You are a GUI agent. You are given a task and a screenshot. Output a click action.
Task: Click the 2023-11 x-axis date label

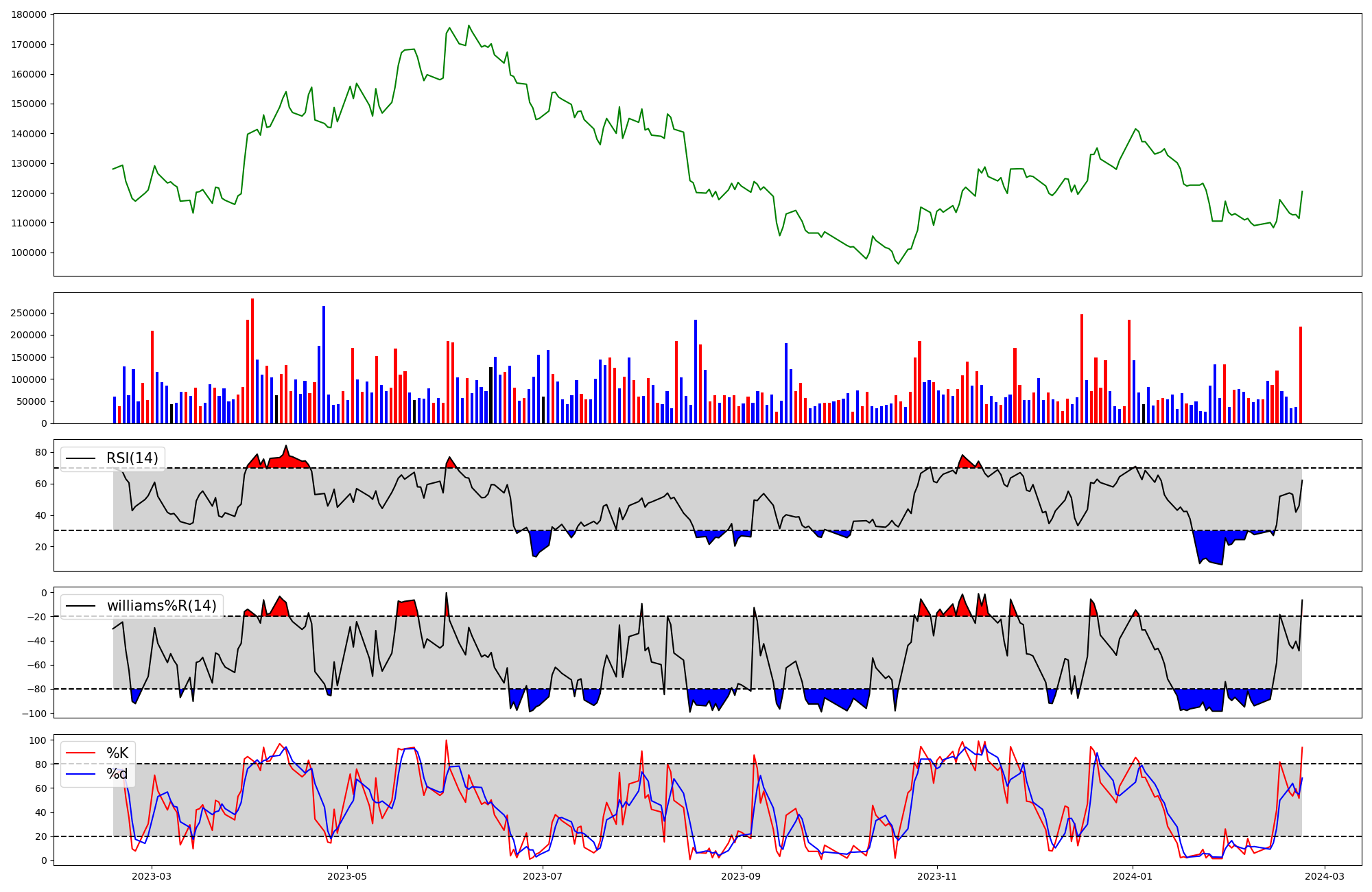pyautogui.click(x=937, y=876)
